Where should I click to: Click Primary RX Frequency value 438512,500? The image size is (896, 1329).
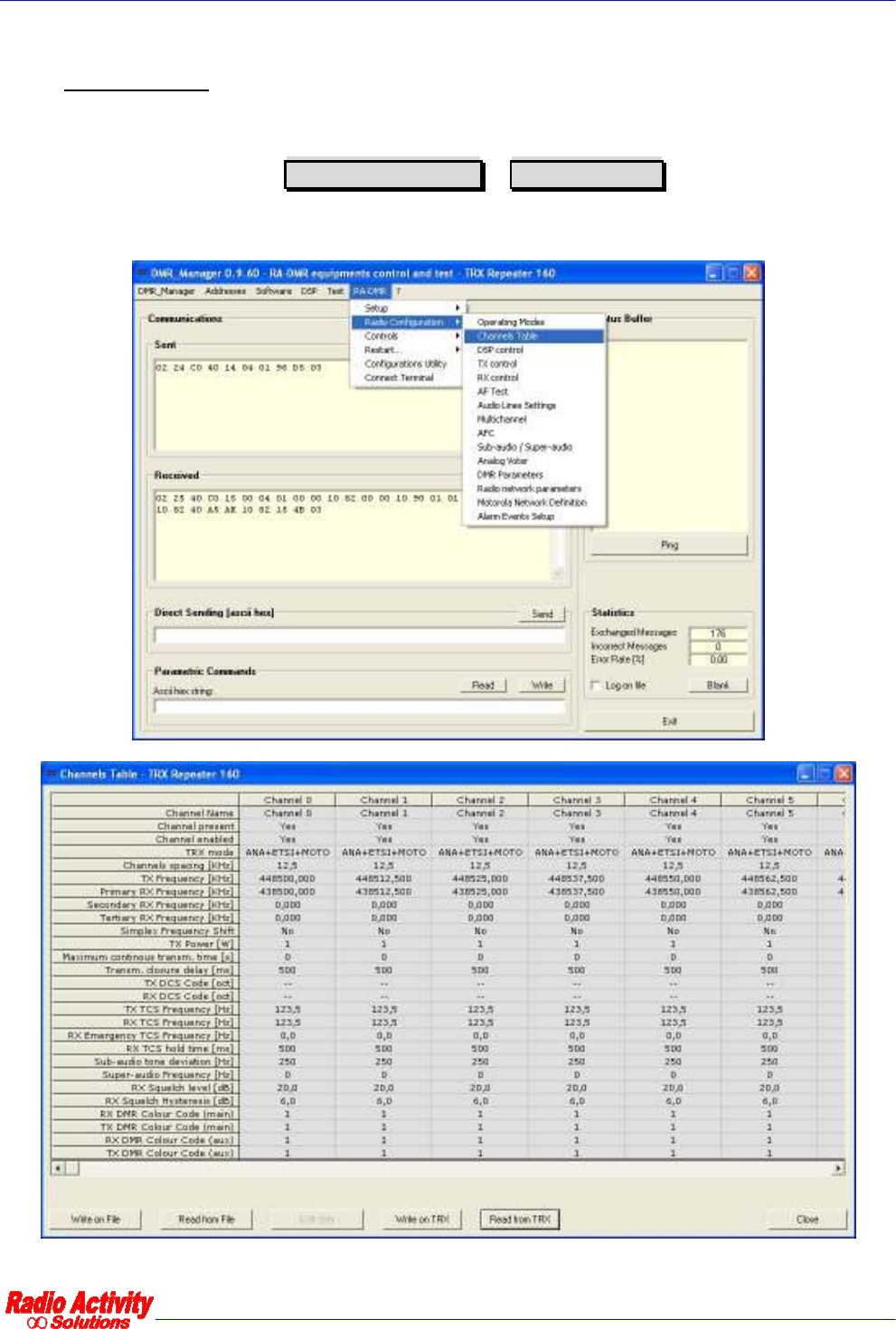(x=384, y=891)
